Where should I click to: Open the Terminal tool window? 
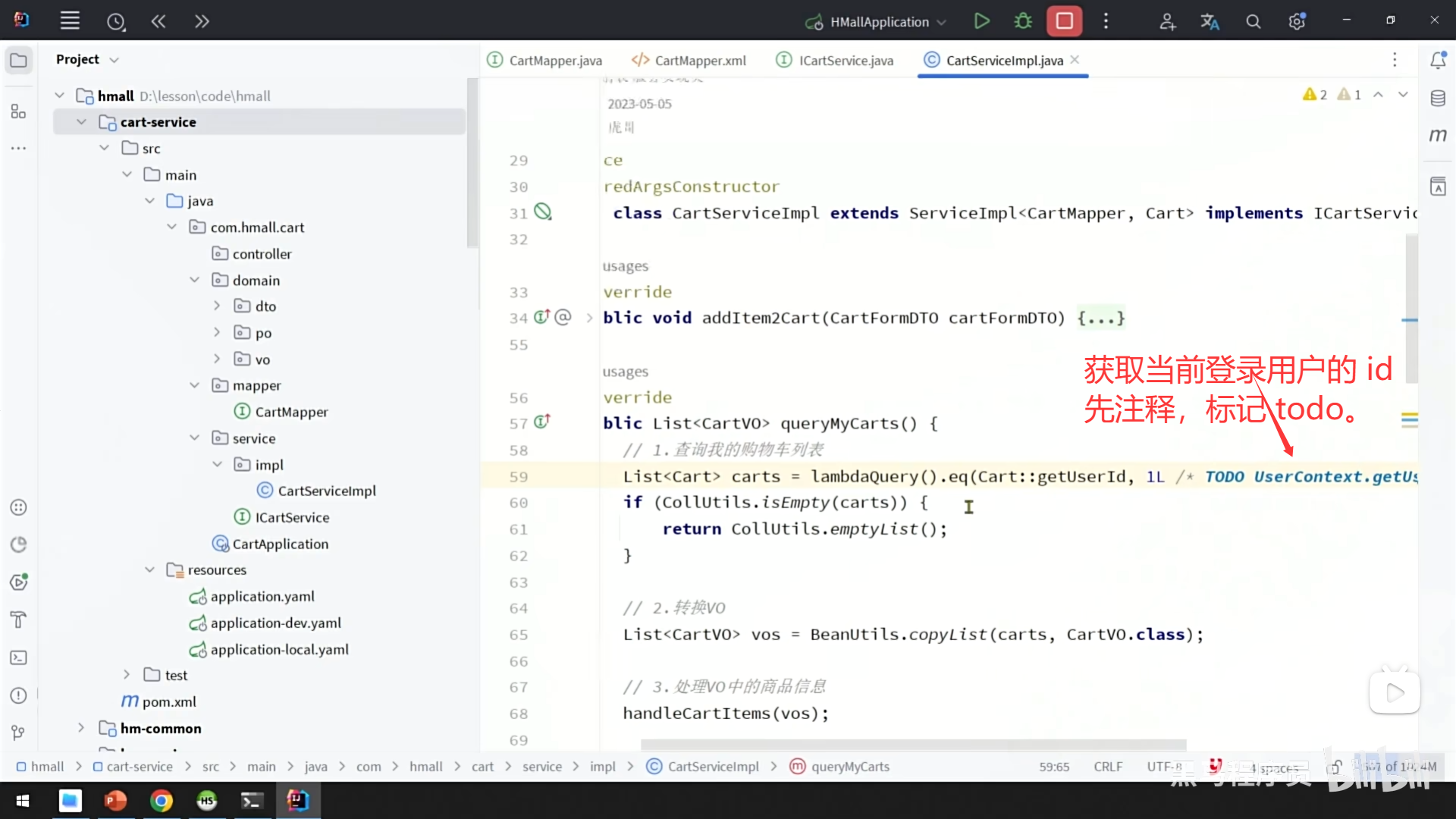pos(19,658)
